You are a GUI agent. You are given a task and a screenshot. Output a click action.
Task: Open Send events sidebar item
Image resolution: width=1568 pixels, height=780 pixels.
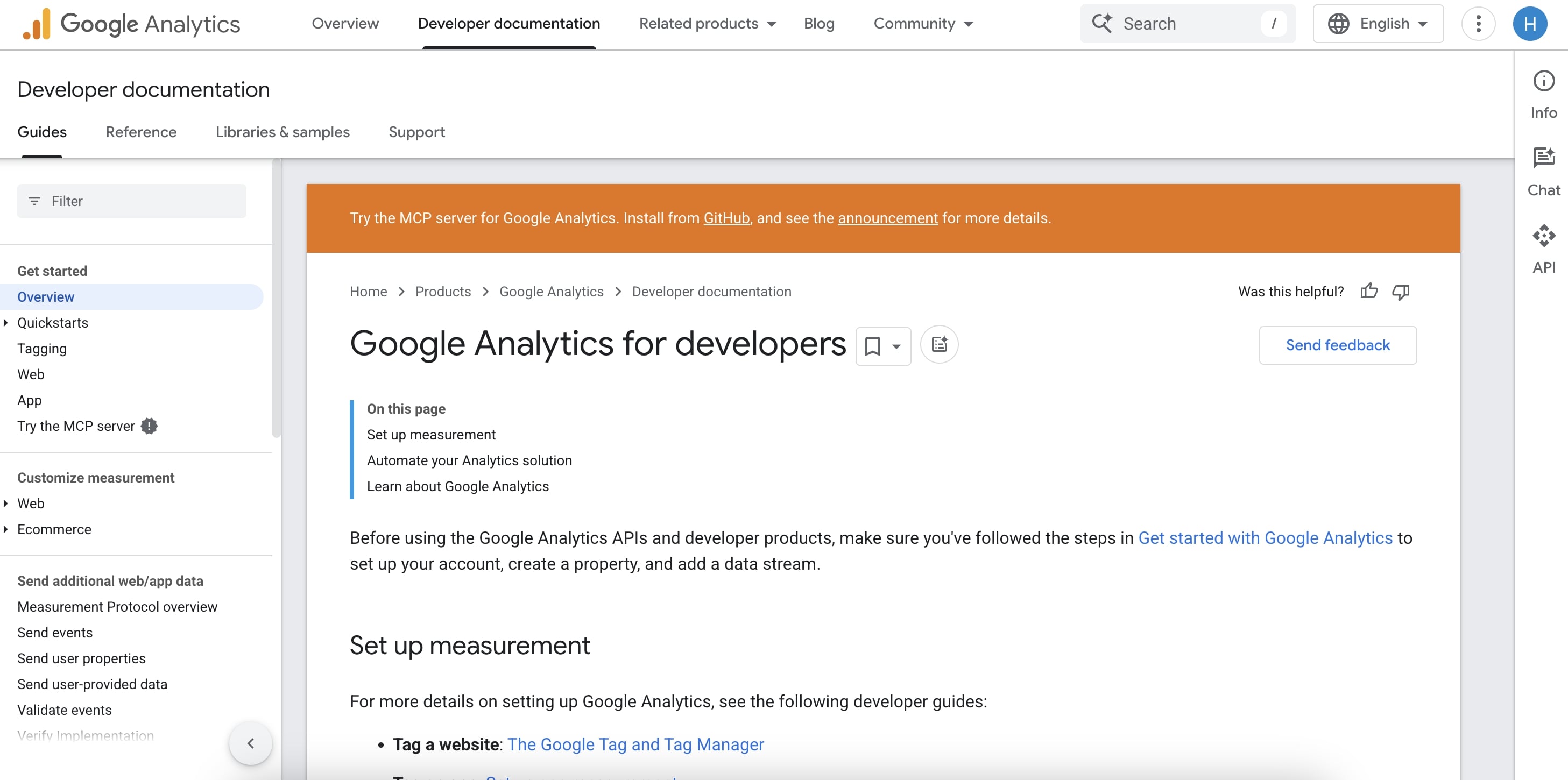pos(55,633)
